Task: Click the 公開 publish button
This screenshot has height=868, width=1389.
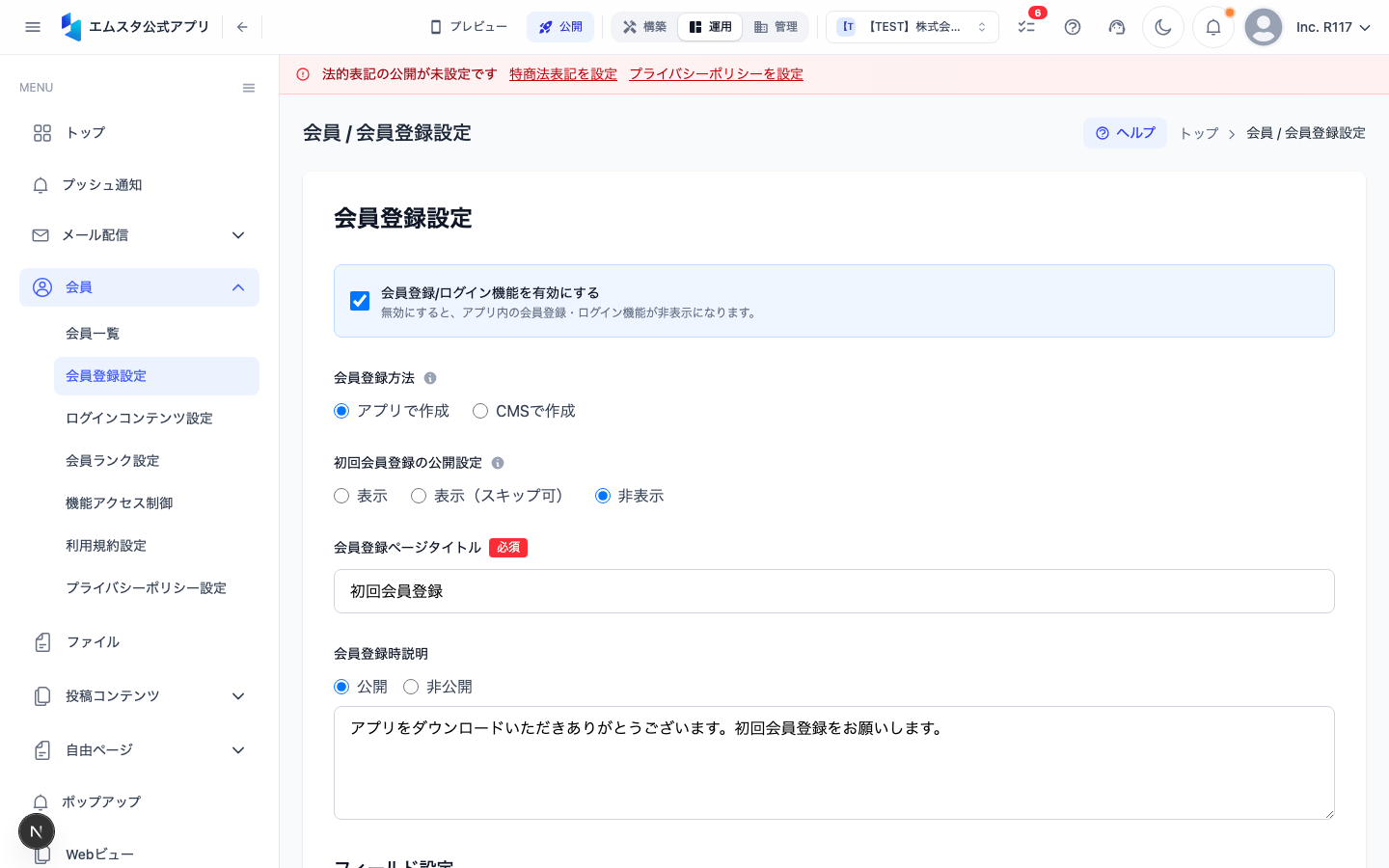Action: pos(560,27)
